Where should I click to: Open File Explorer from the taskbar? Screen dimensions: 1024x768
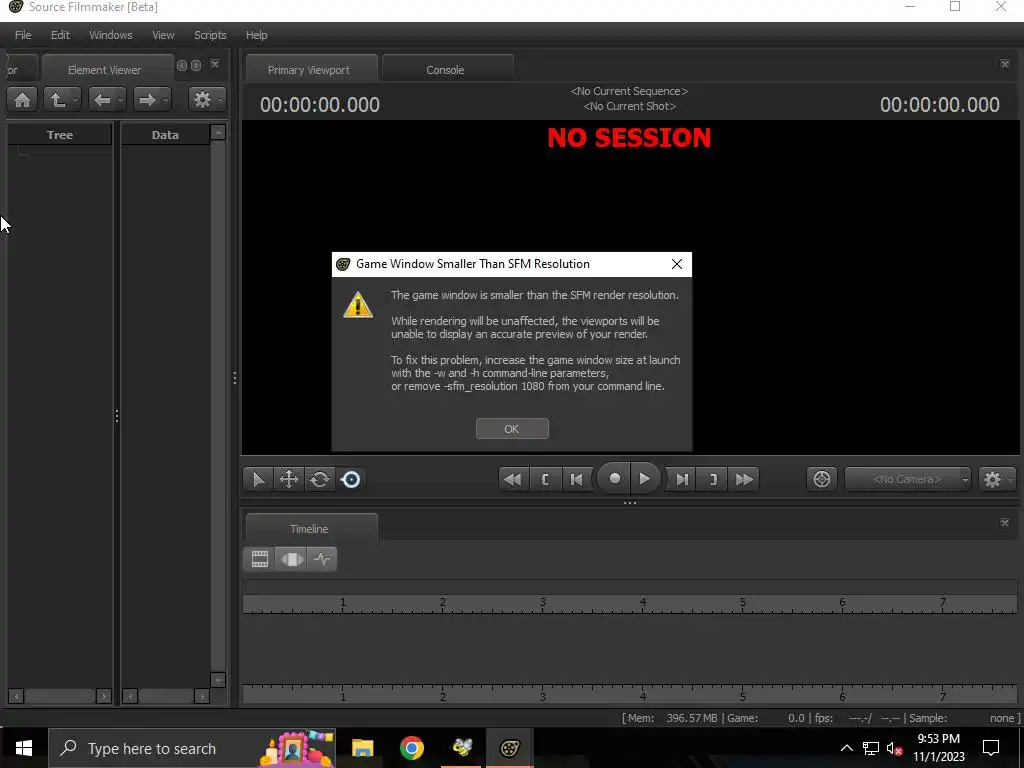coord(362,748)
